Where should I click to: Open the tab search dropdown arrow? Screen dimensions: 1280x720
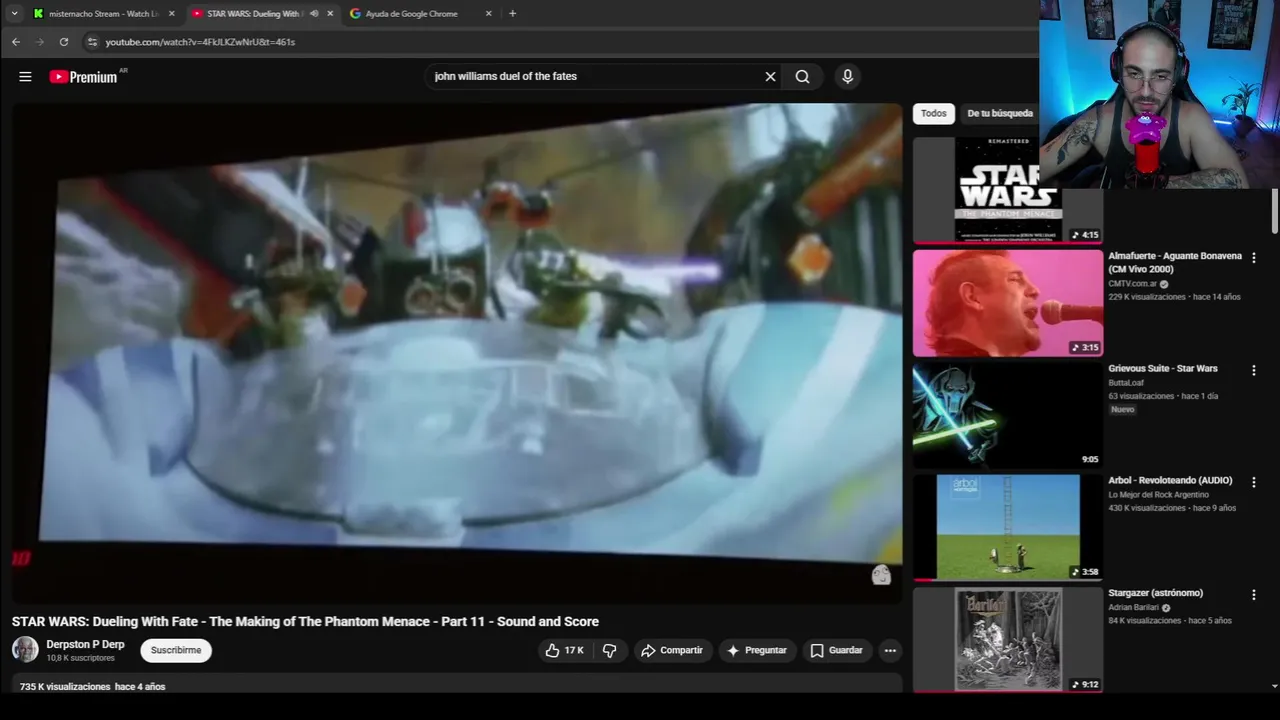click(14, 13)
